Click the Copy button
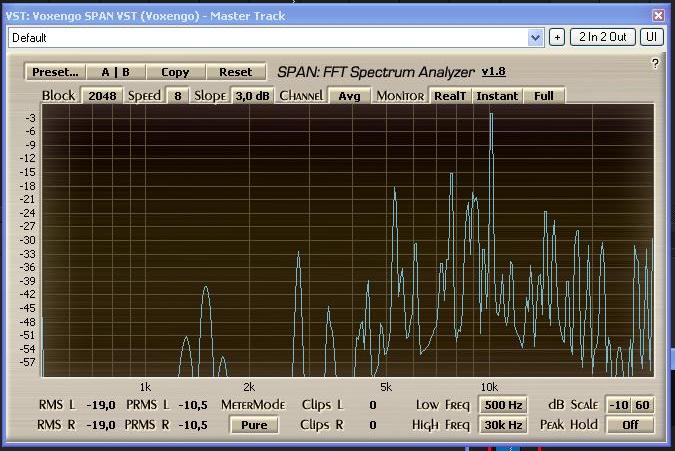Image resolution: width=675 pixels, height=451 pixels. tap(175, 72)
